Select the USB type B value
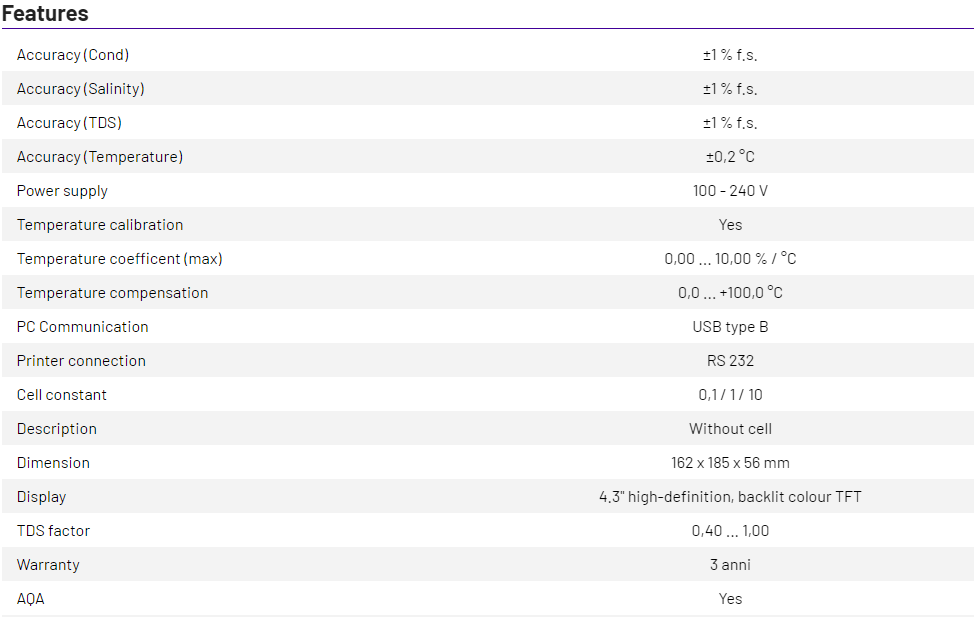The height and width of the screenshot is (617, 976). tap(730, 327)
